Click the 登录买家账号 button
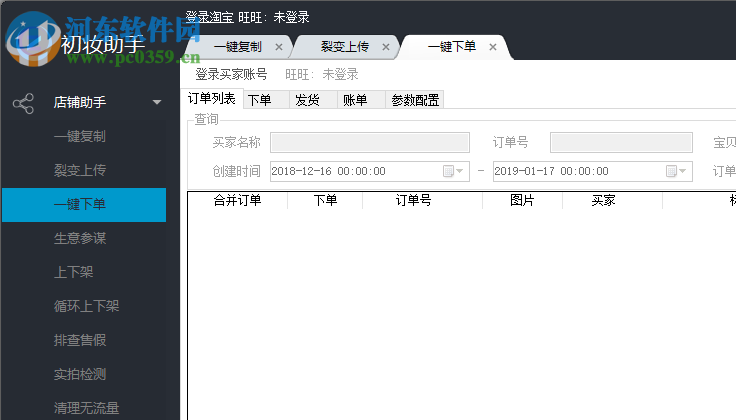Image resolution: width=736 pixels, height=420 pixels. click(x=231, y=74)
